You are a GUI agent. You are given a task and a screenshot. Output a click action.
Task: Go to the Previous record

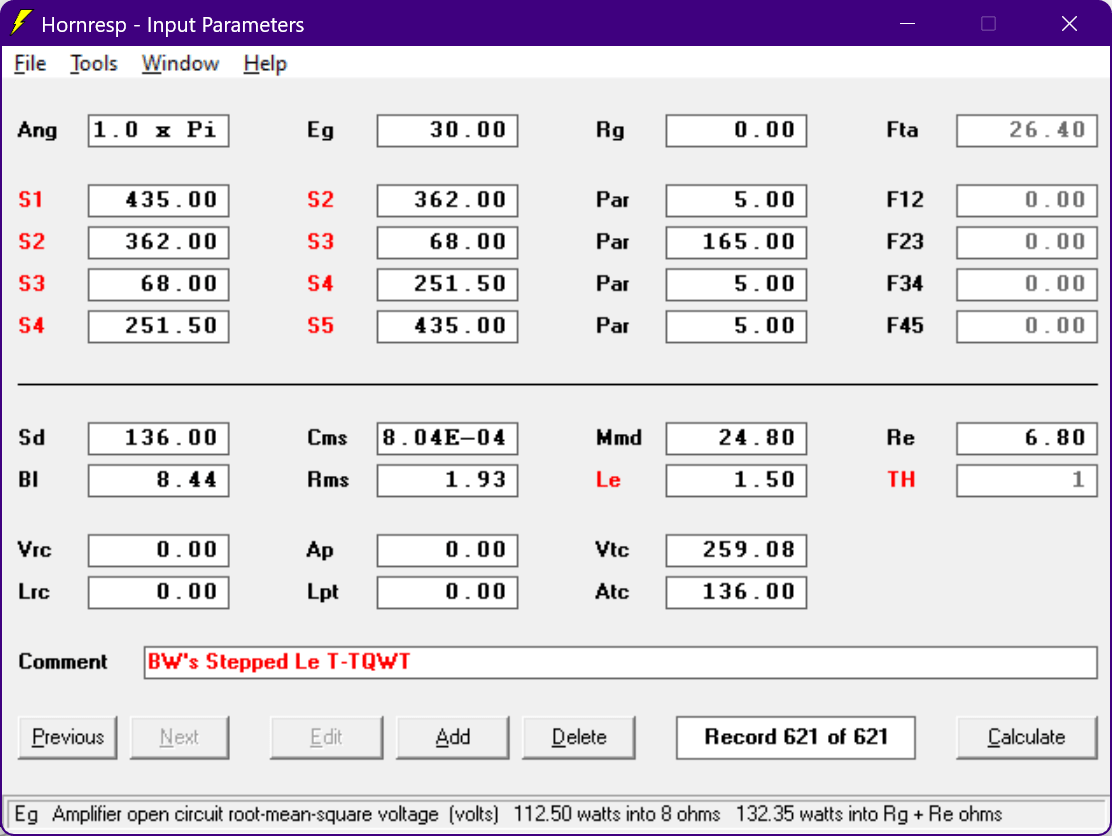68,737
